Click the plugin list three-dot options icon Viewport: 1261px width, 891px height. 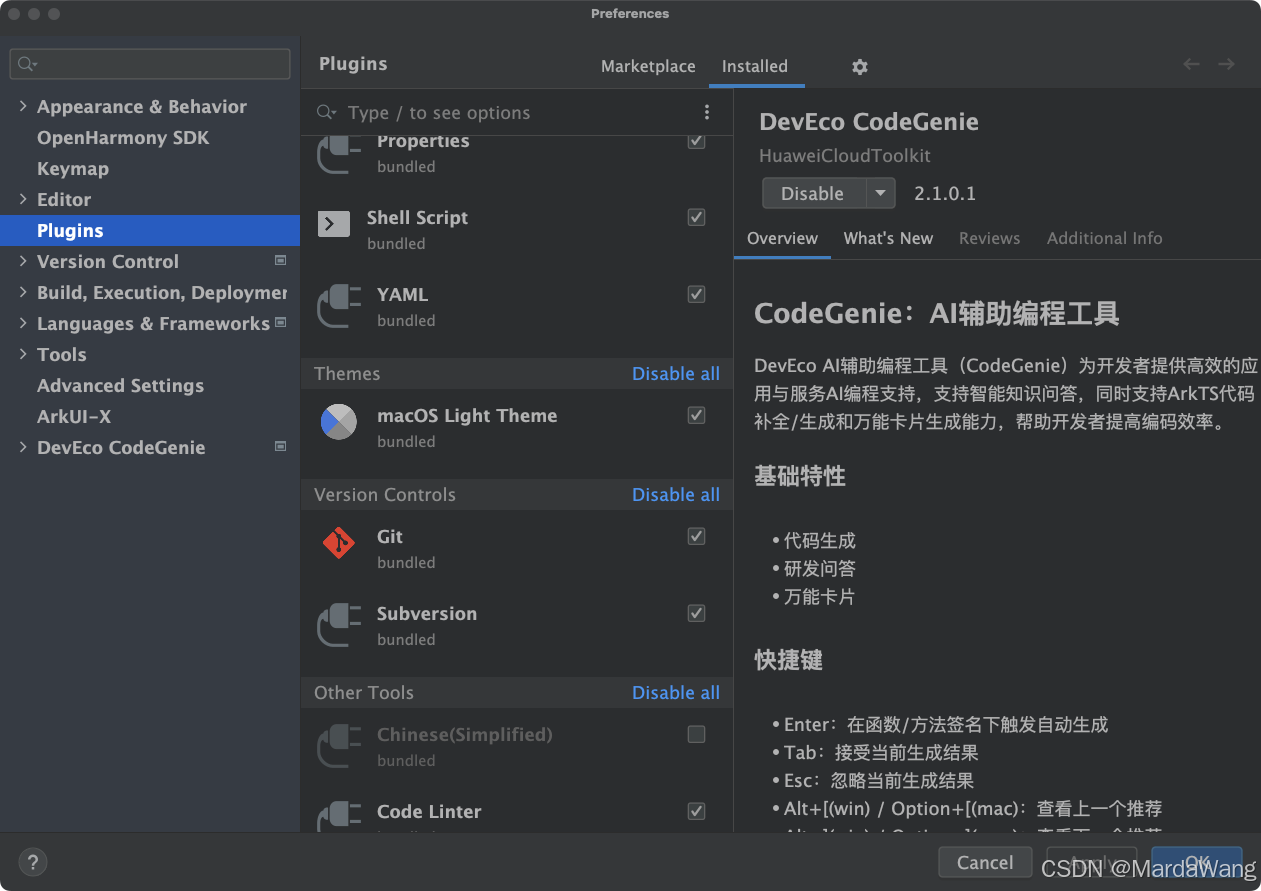(707, 112)
